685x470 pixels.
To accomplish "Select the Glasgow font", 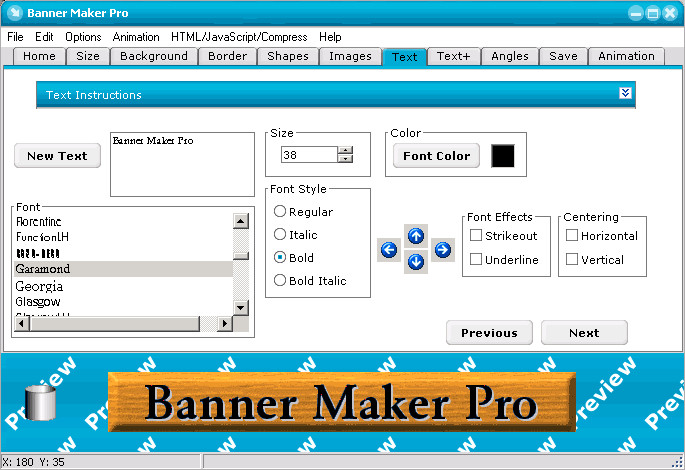I will (x=124, y=302).
